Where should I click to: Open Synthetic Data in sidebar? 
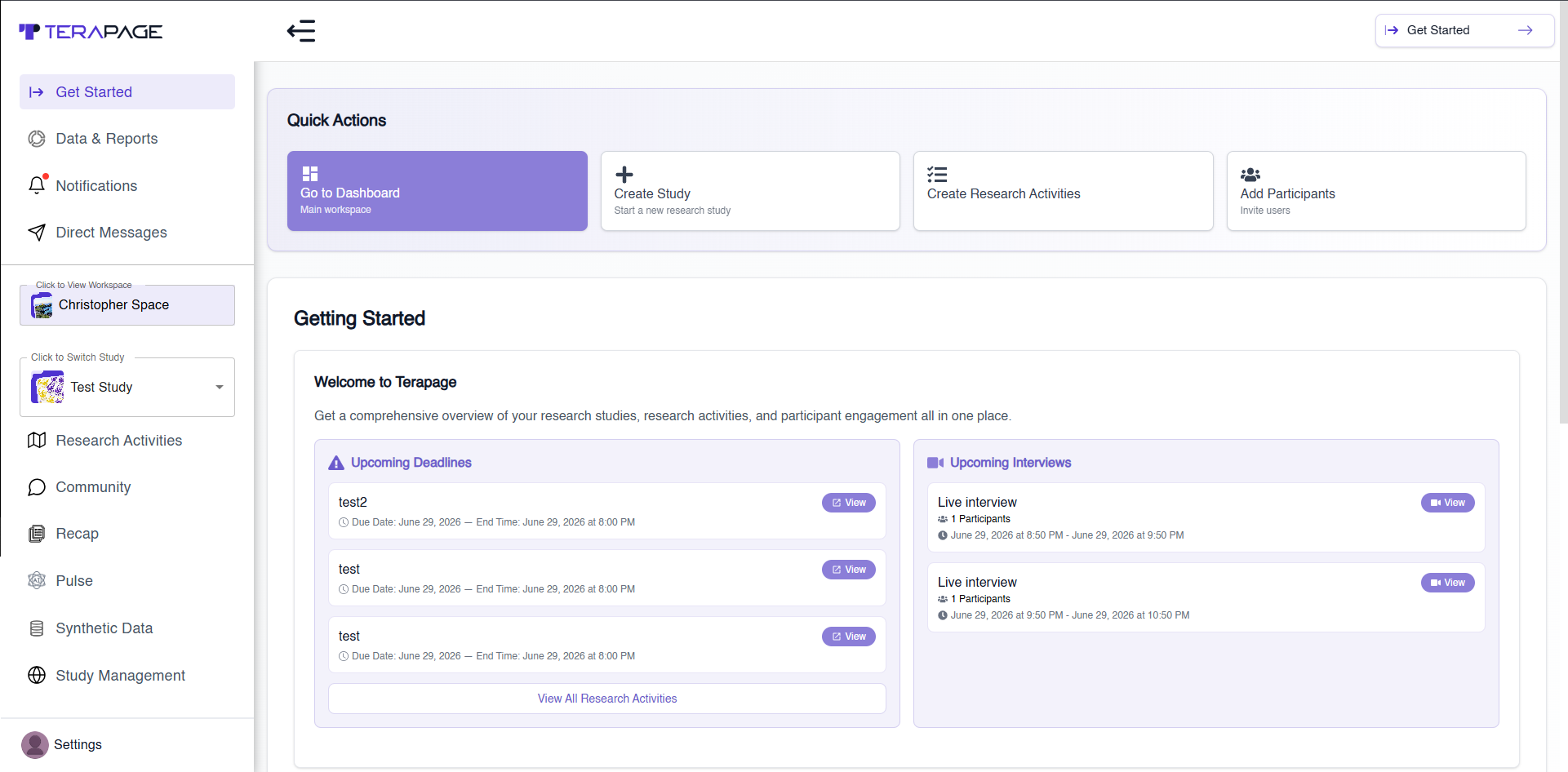pos(127,628)
